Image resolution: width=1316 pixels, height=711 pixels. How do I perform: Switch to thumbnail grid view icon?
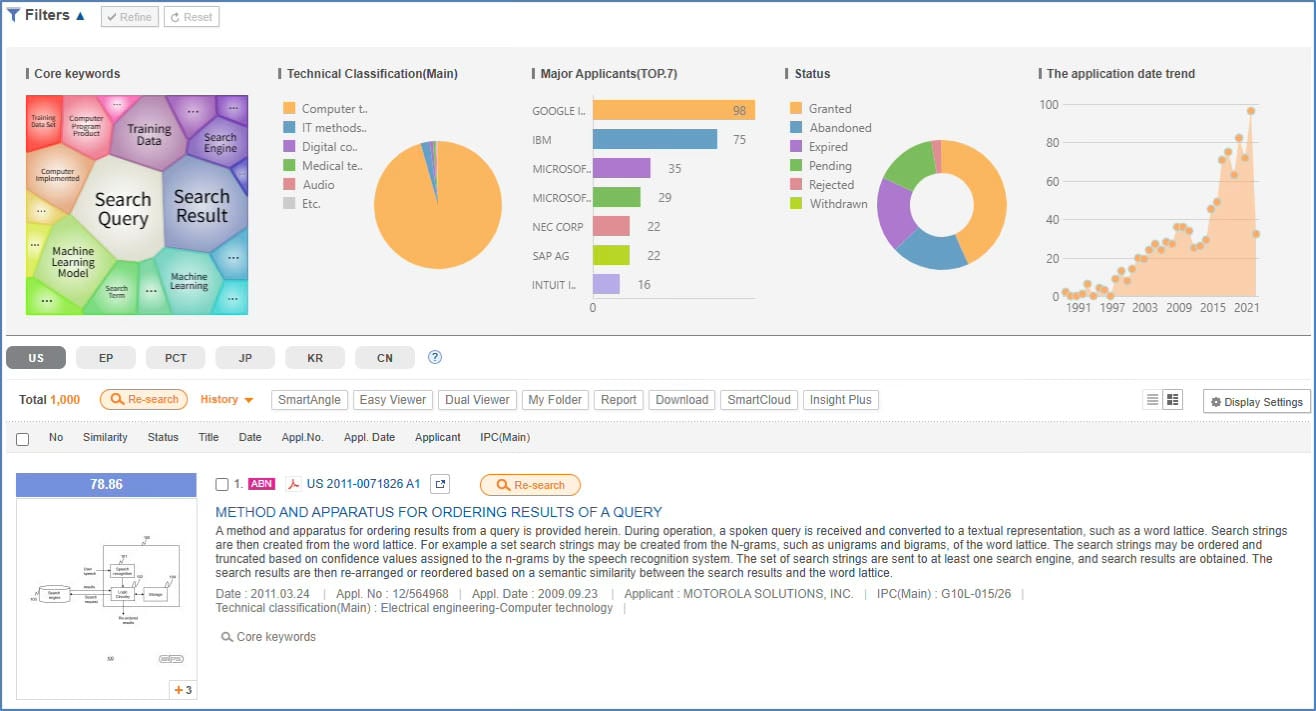click(x=1172, y=400)
